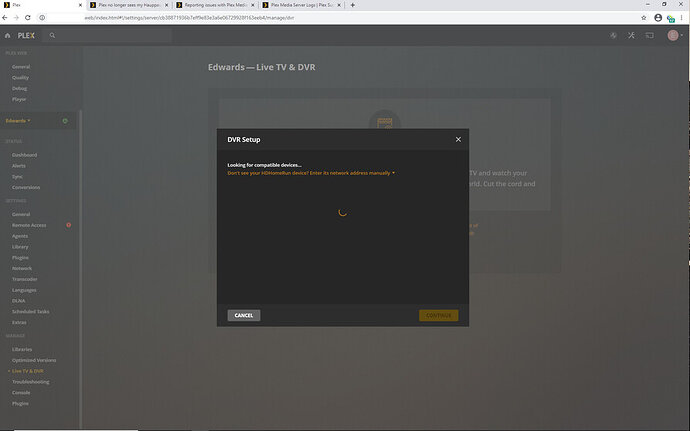This screenshot has width=690, height=431.
Task: Open Extras settings
Action: 19,322
